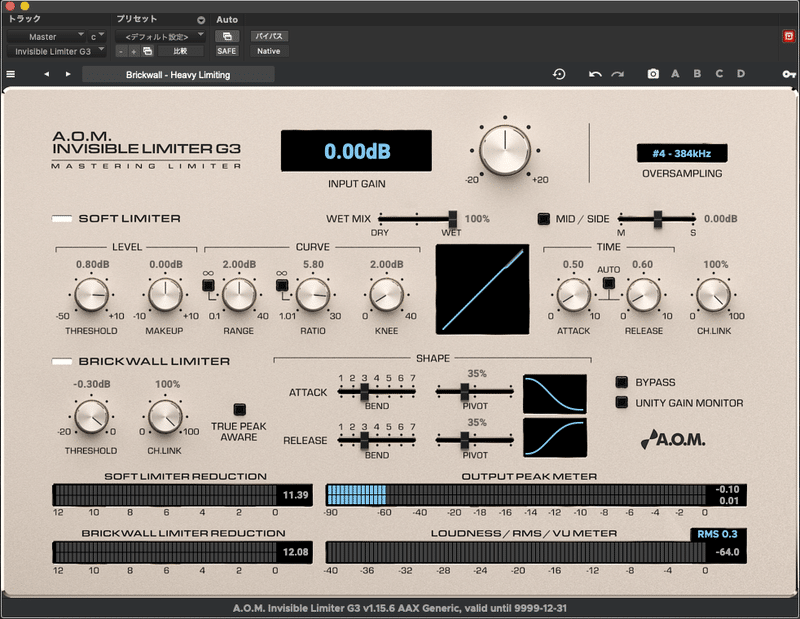Click soft limiter reduction value 11.39
This screenshot has width=800, height=619.
[x=295, y=495]
